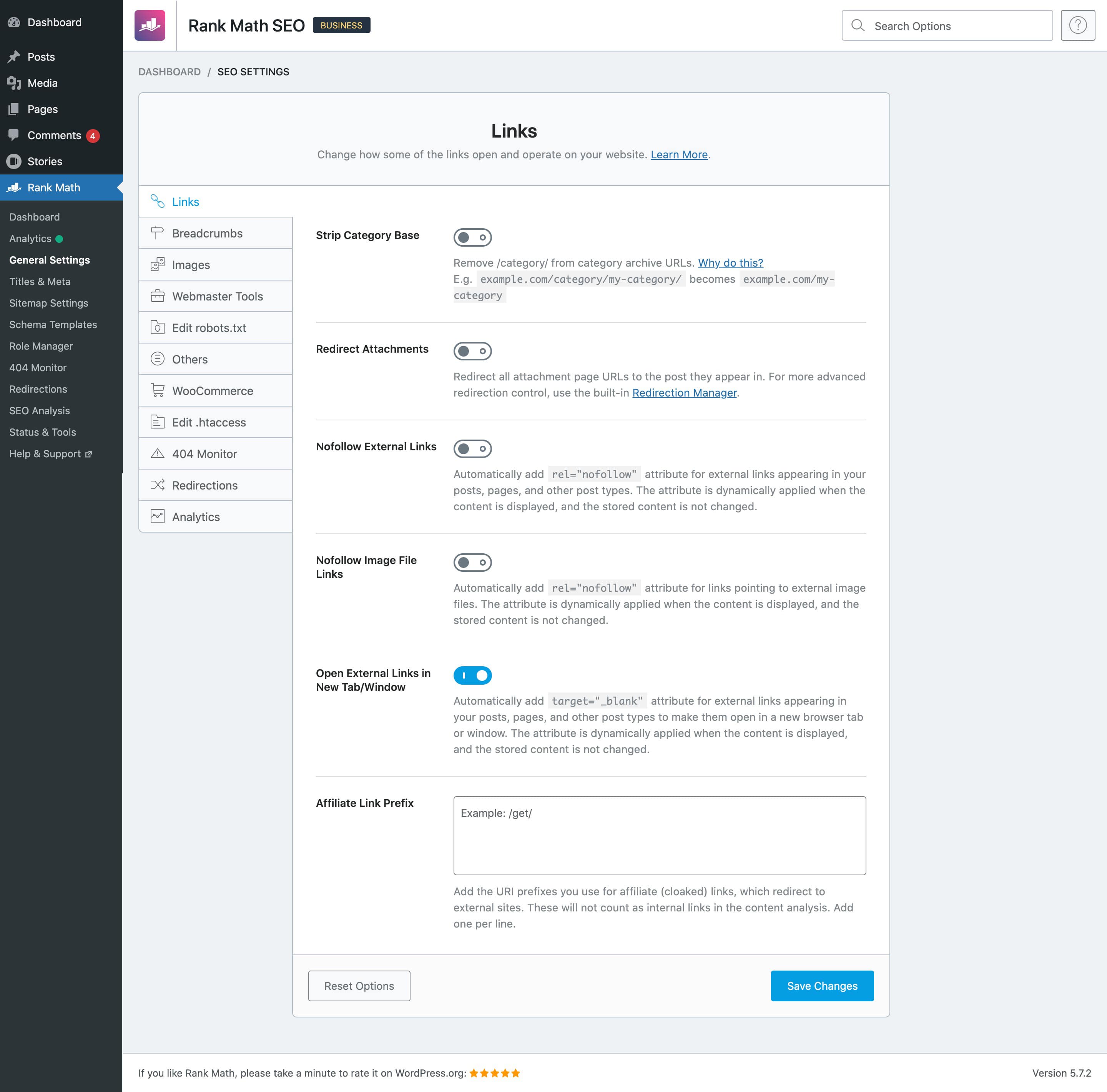
Task: Click the Edit .htaccess document icon
Action: coord(157,422)
